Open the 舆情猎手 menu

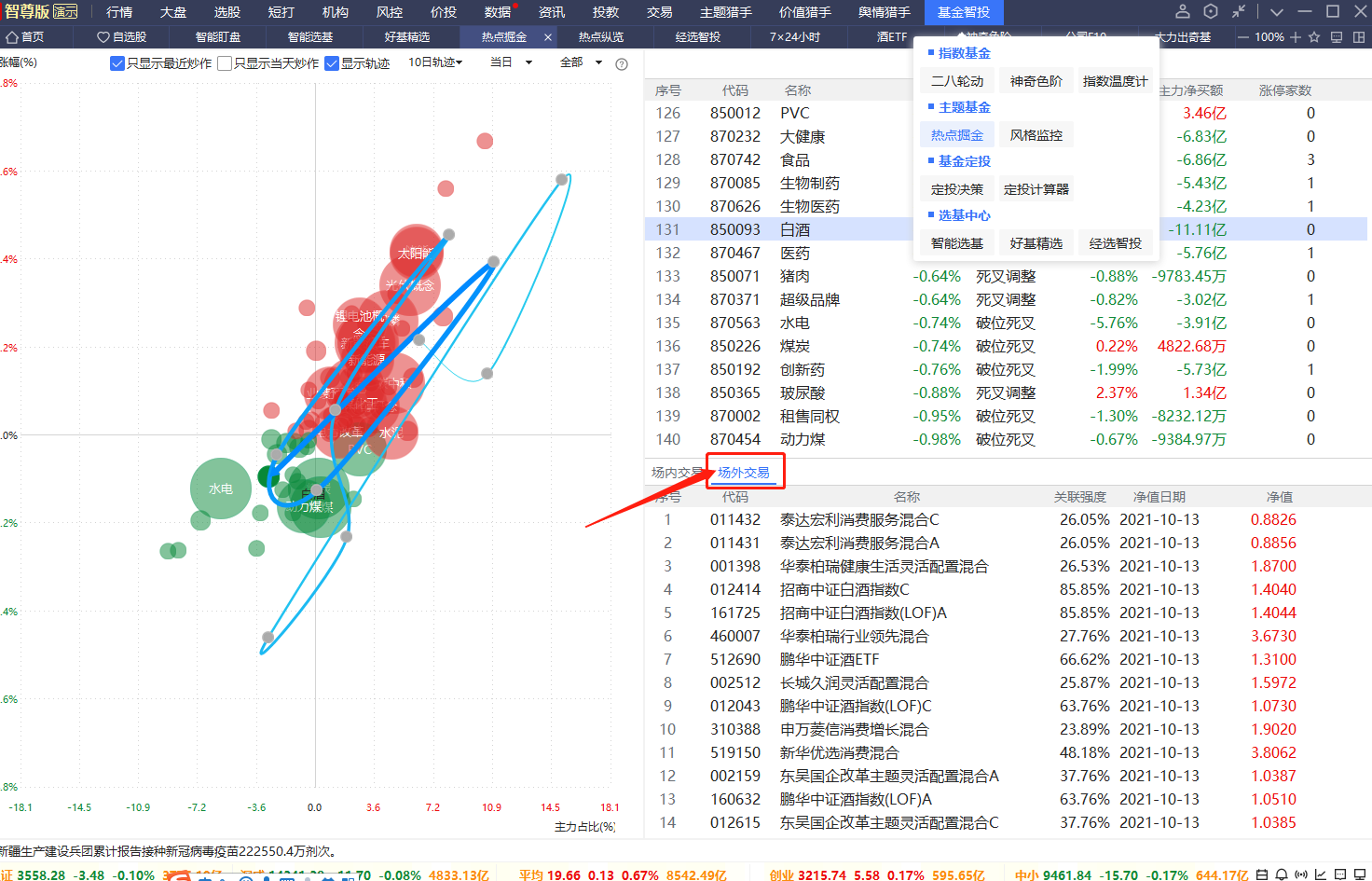click(884, 12)
